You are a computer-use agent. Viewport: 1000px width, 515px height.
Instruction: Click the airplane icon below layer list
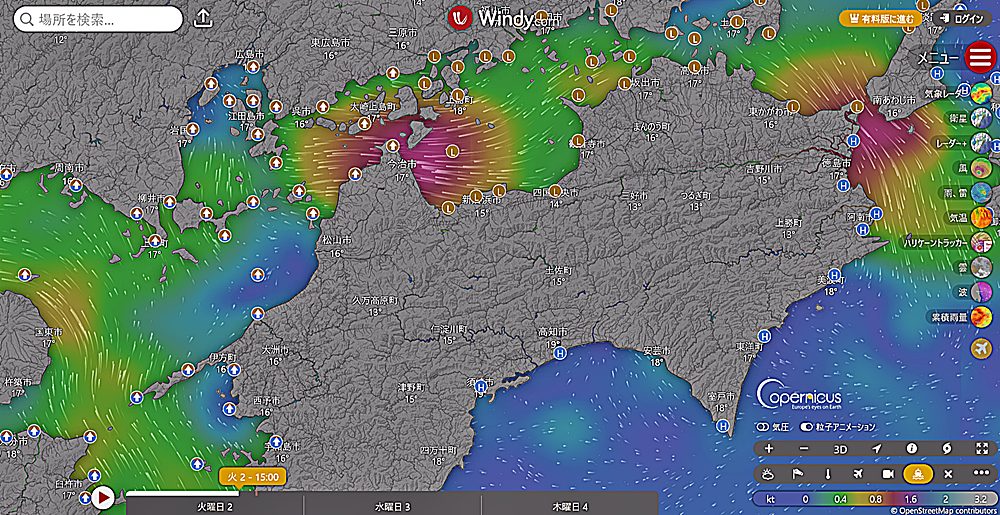pos(981,347)
